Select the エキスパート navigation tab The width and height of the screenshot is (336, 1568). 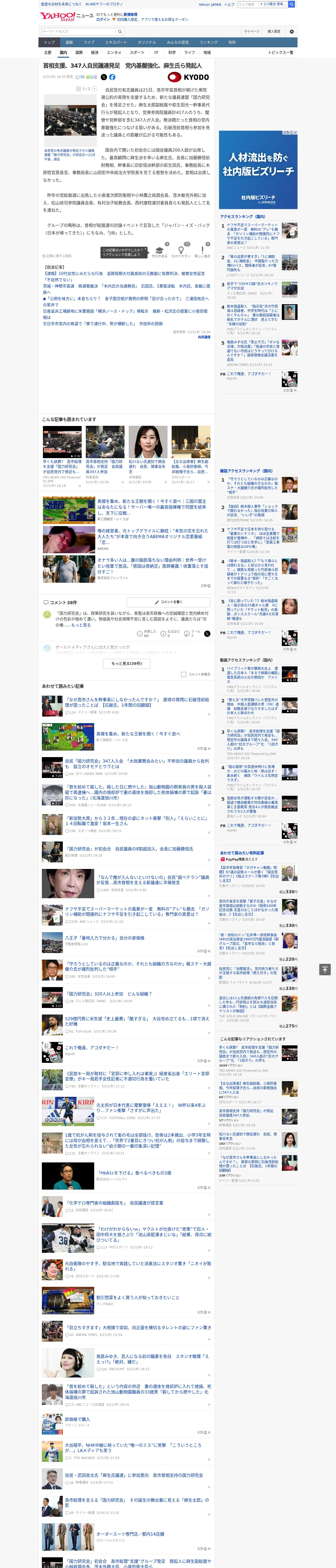tap(116, 43)
